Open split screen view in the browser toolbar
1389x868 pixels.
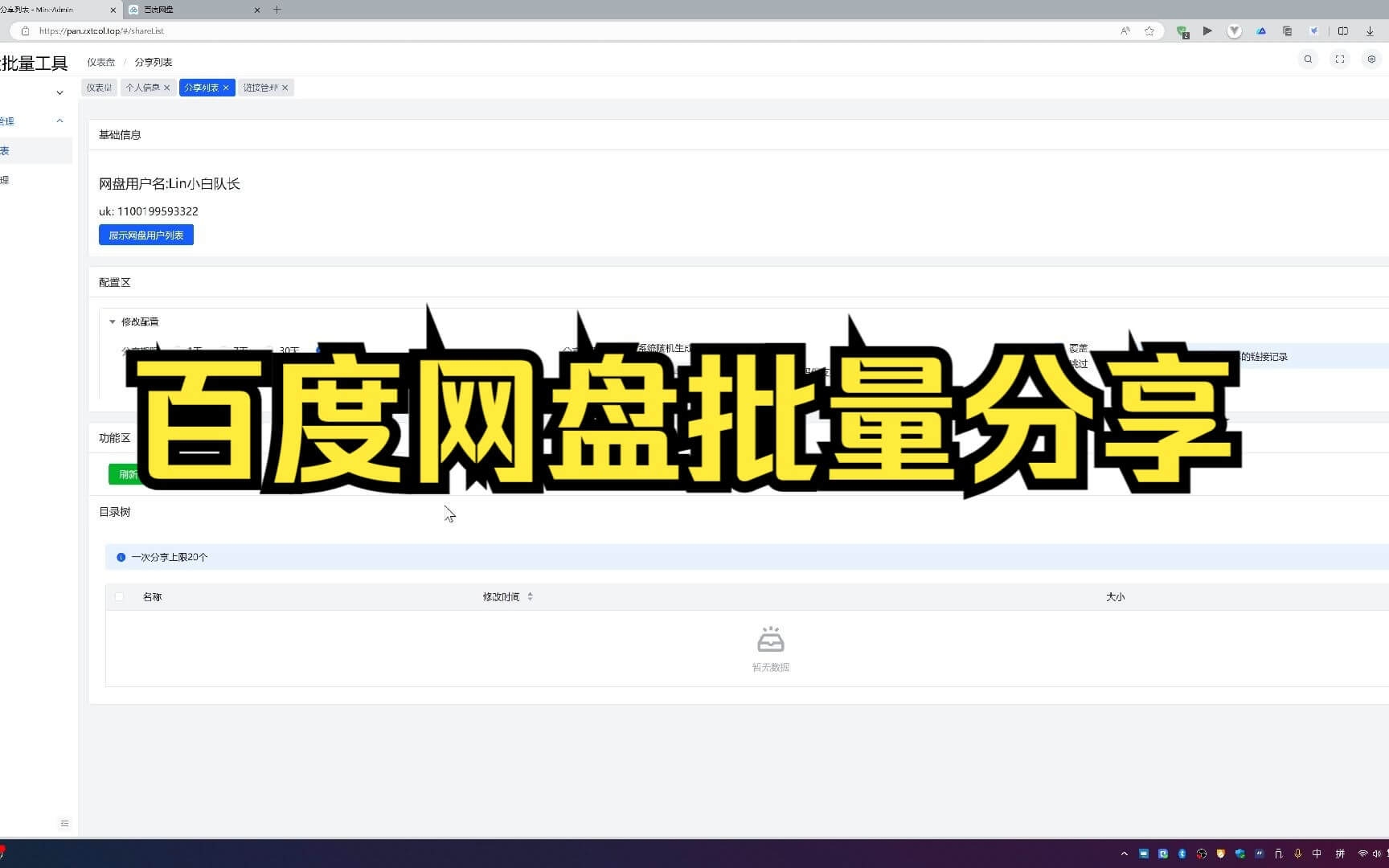coord(1342,31)
